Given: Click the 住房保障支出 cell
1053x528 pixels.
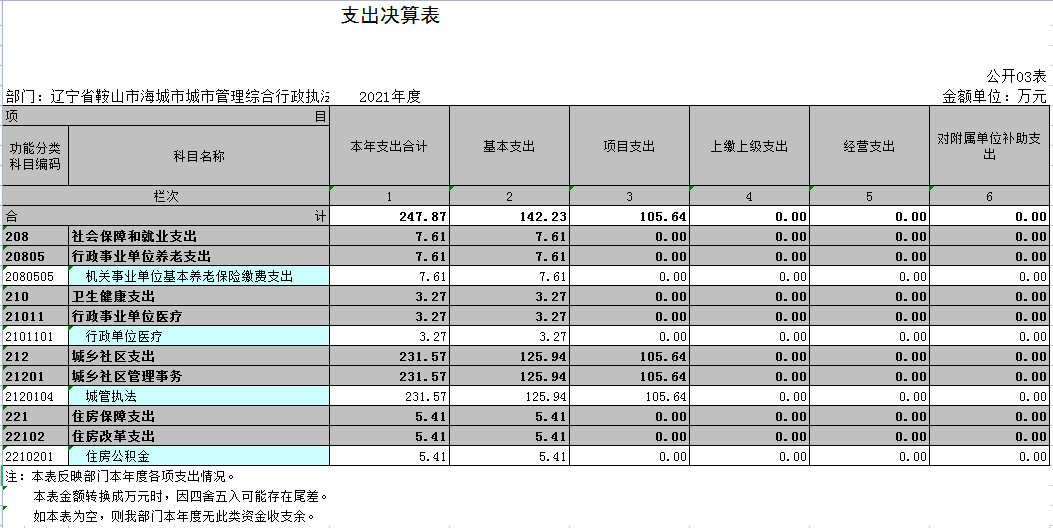Looking at the screenshot, I should [199, 416].
